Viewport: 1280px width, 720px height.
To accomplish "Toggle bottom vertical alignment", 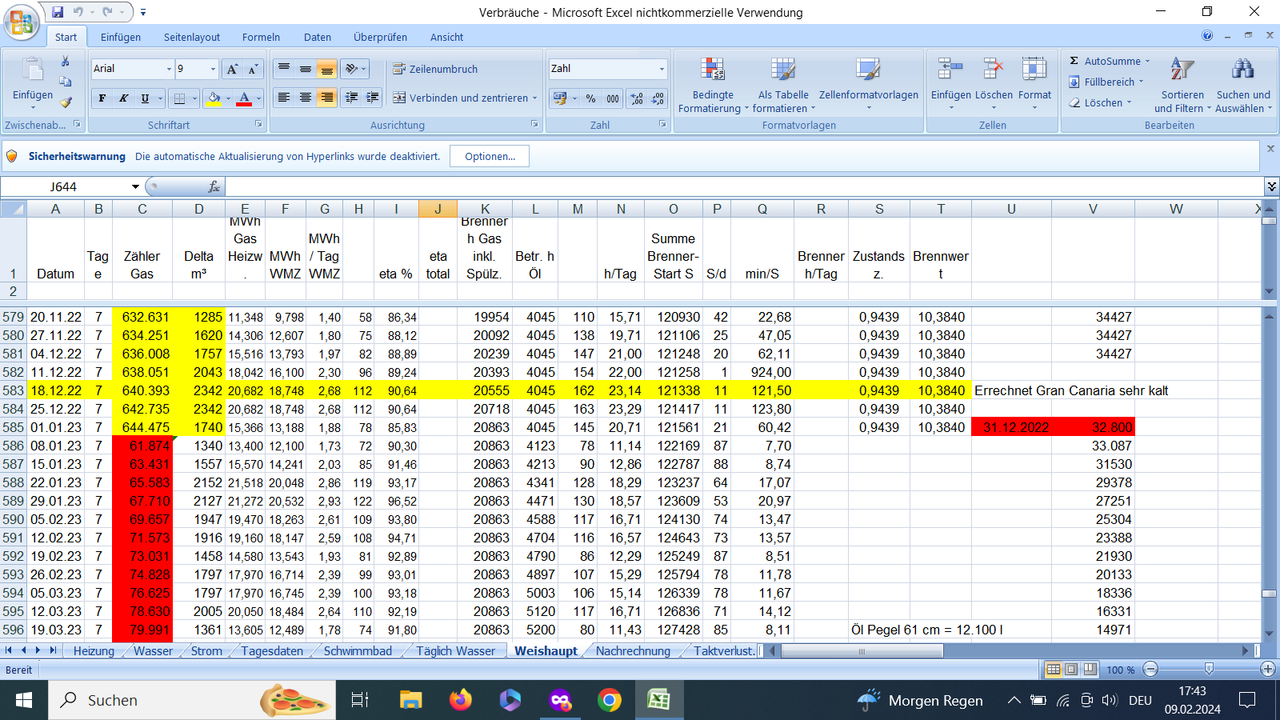I will (x=327, y=69).
